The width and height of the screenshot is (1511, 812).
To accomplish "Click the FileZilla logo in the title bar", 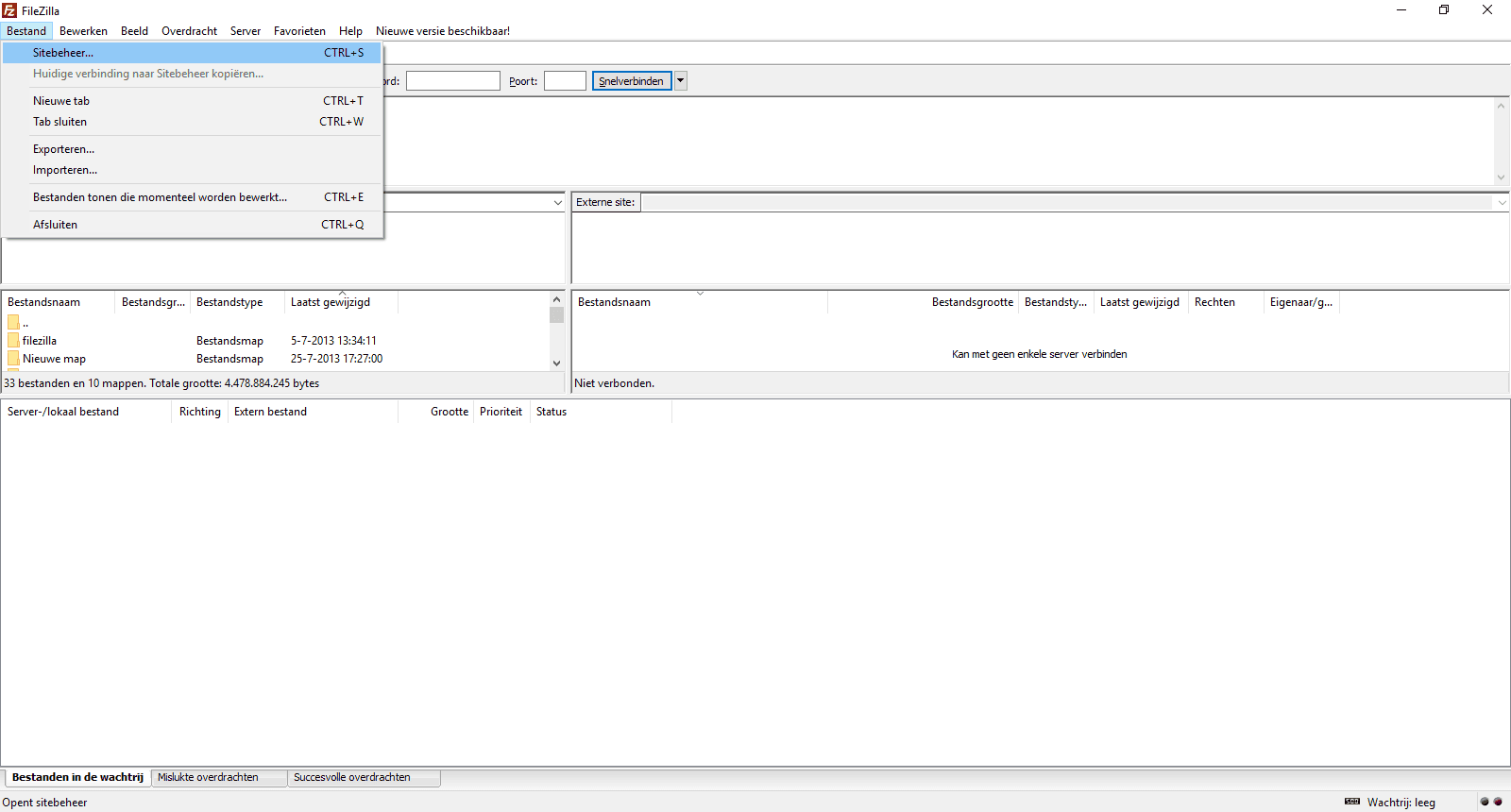I will pyautogui.click(x=9, y=10).
